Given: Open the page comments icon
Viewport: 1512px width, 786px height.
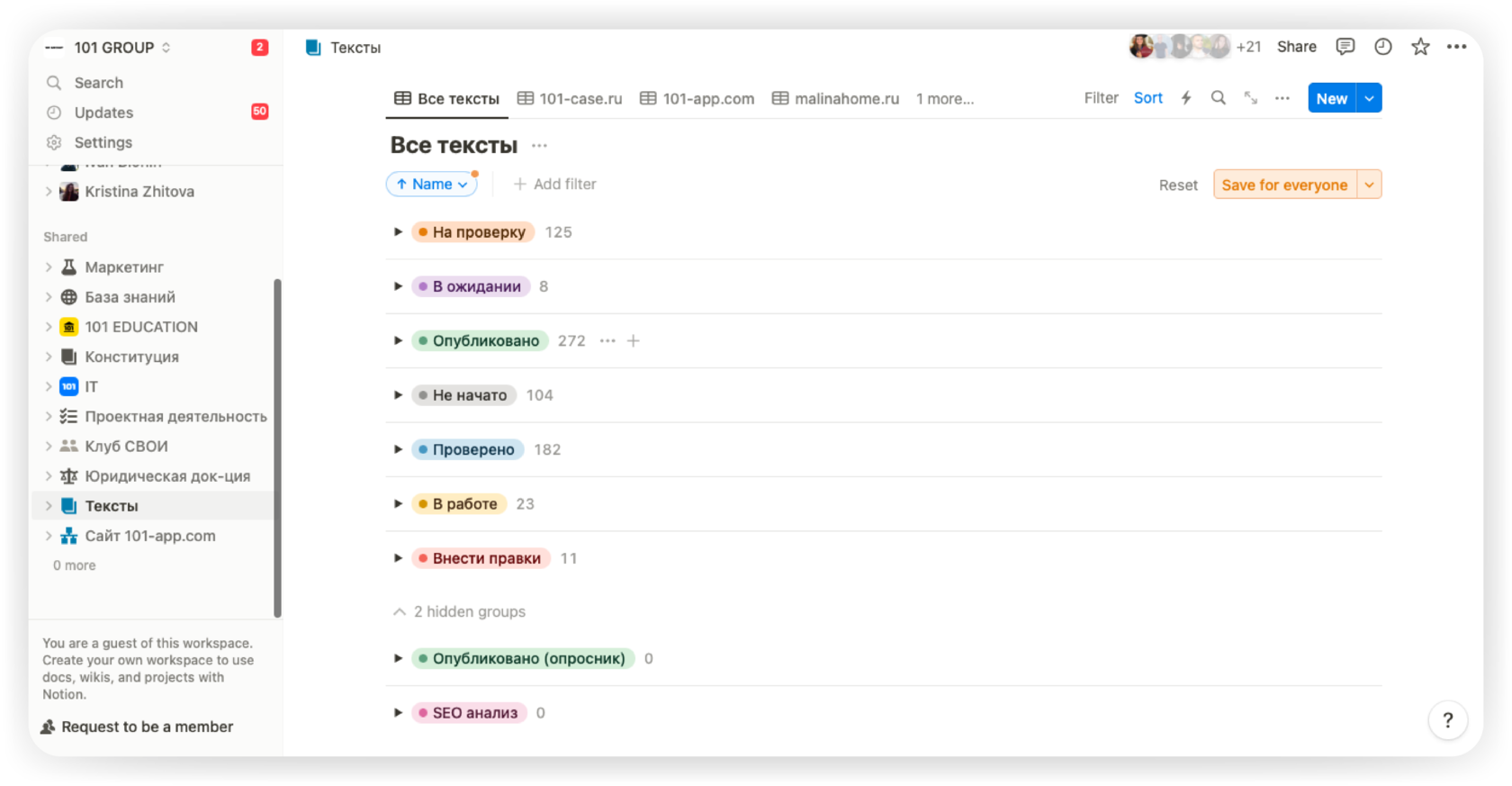Looking at the screenshot, I should coord(1345,47).
